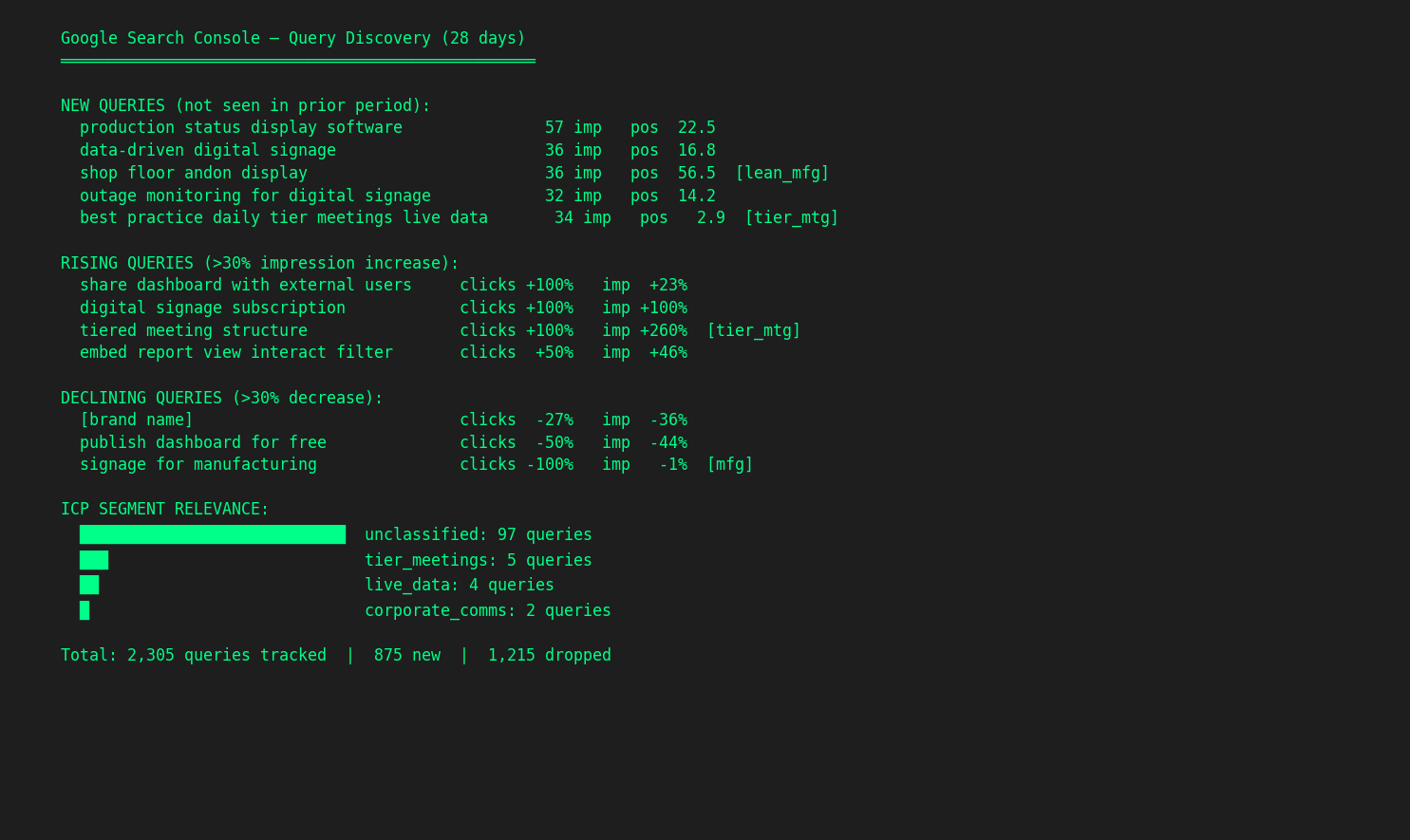Click the '[brand name]' declining query
The width and height of the screenshot is (1410, 840).
click(137, 420)
